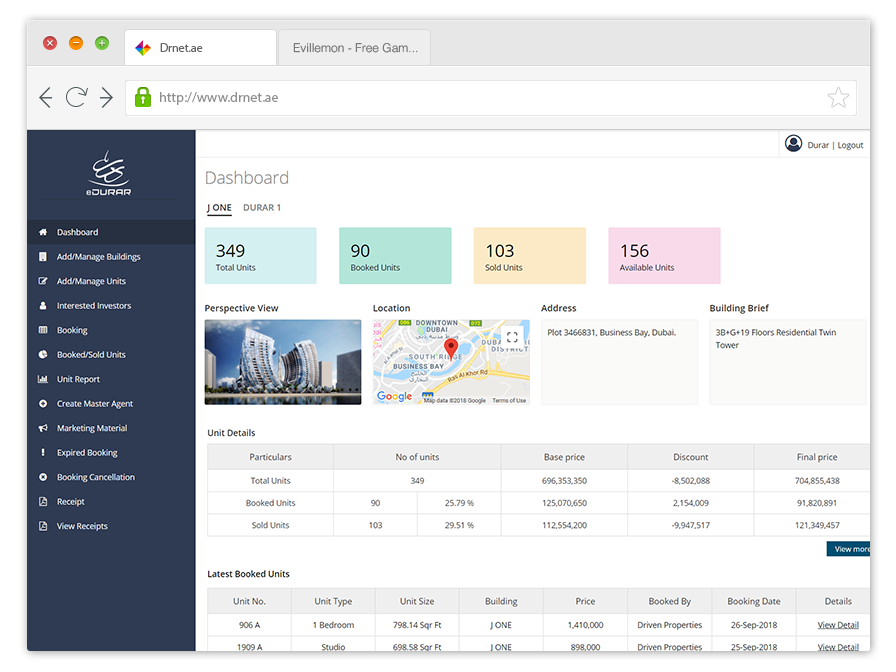This screenshot has height=672, width=896.
Task: Click the Logout link
Action: point(850,145)
